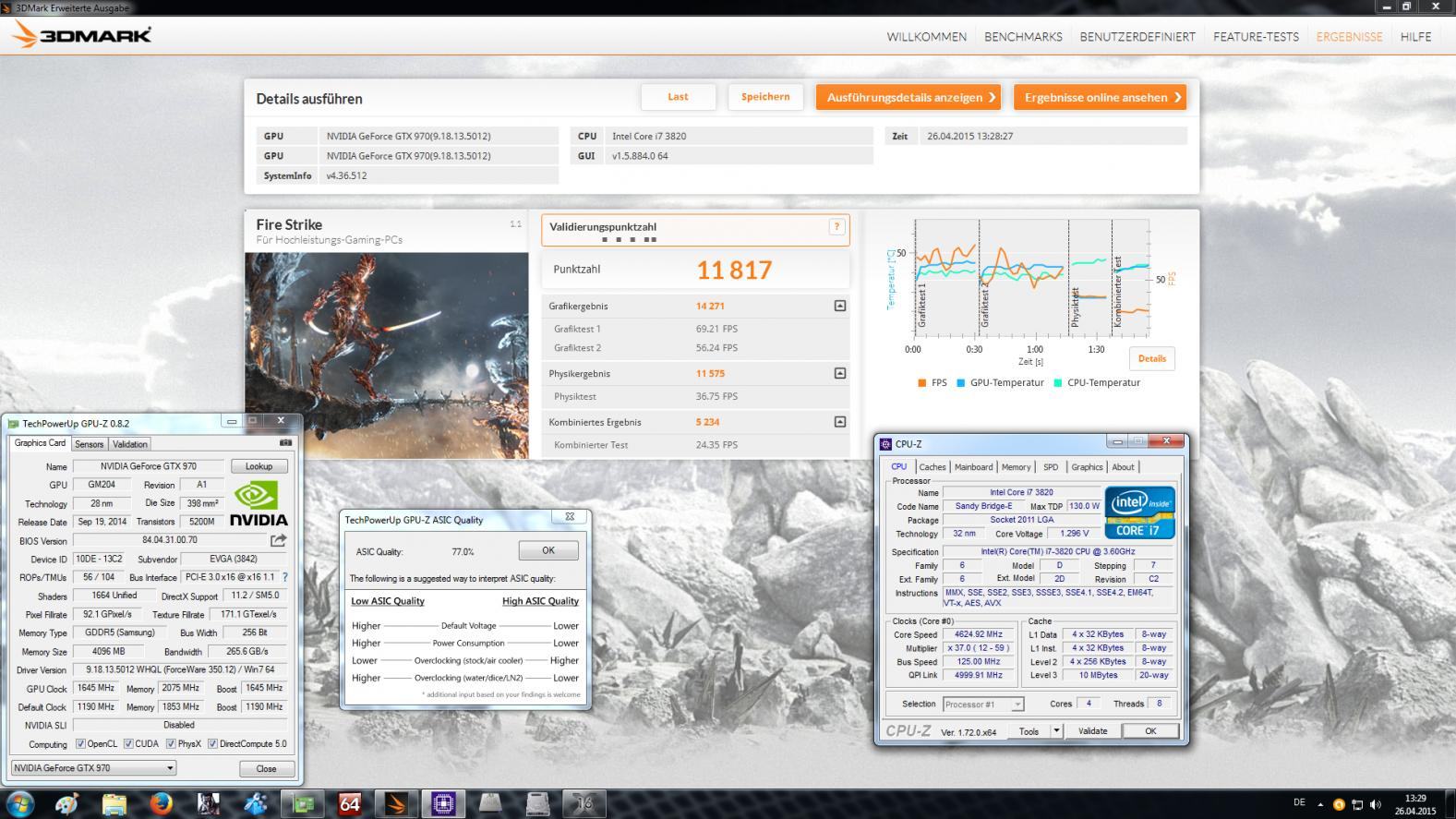Toggle the PhysX checkbox in GPU-Z

(171, 743)
